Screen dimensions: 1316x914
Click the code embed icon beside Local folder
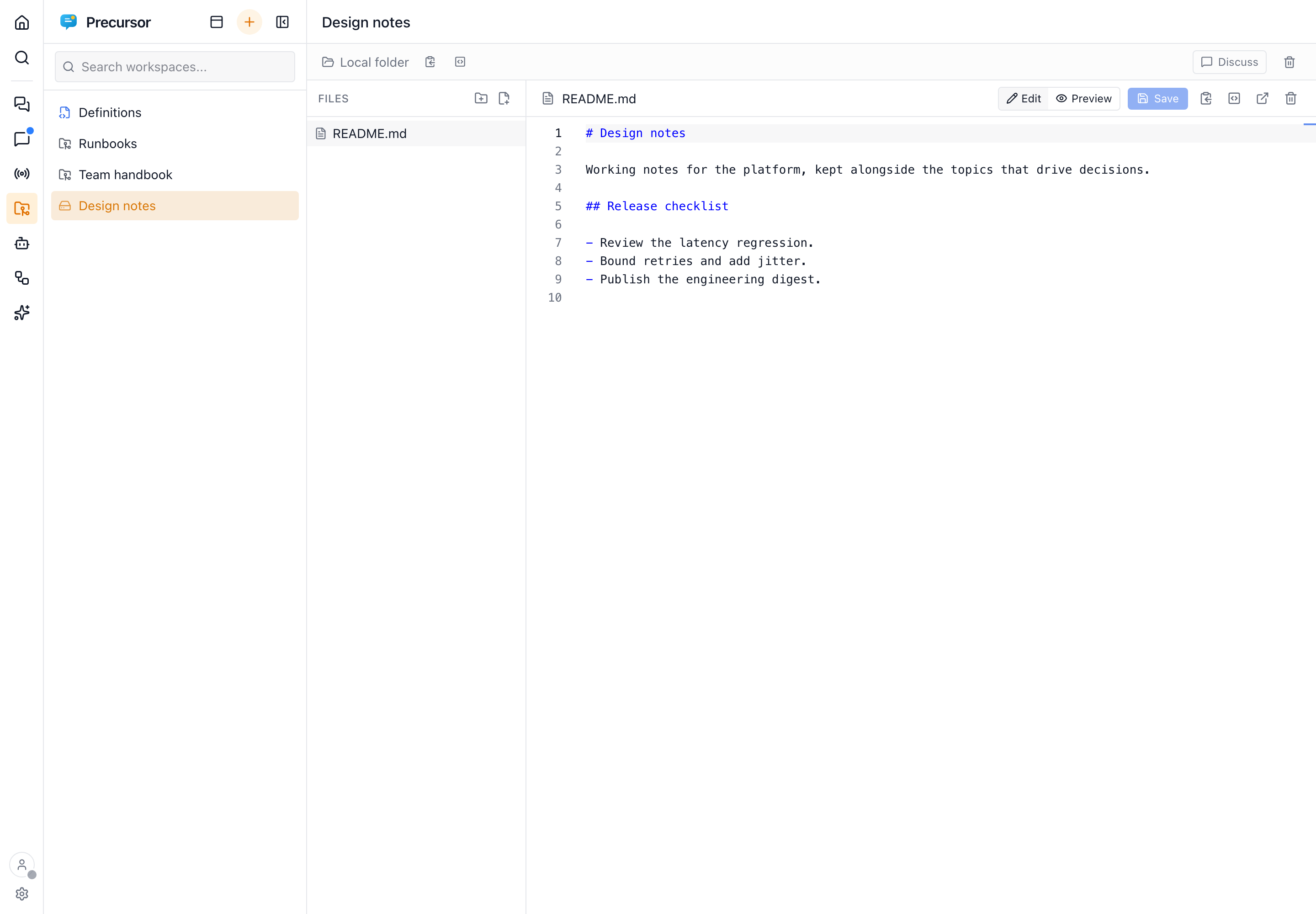point(460,62)
